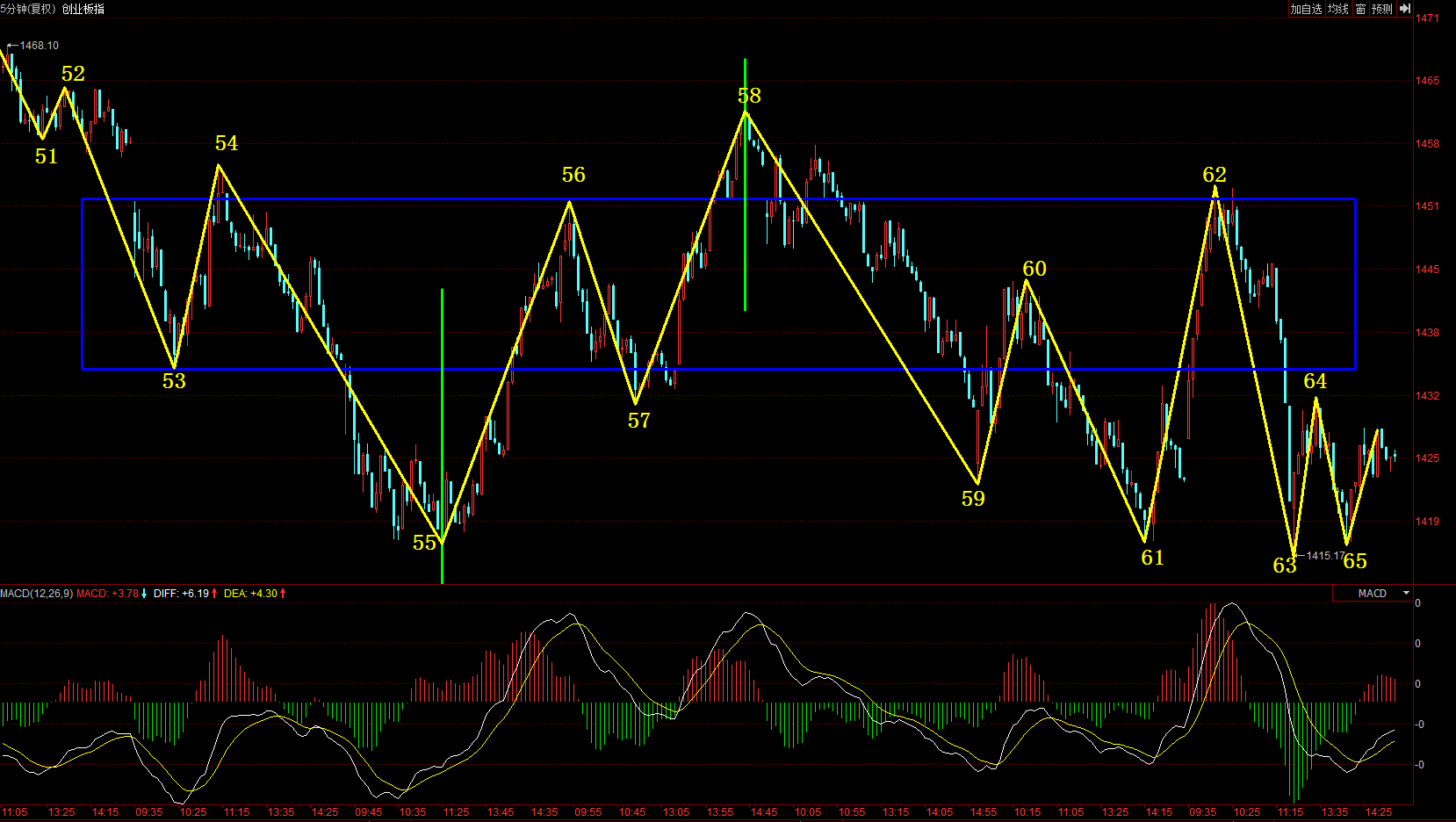
Task: Select wave label 62 on the chart
Action: (1215, 175)
